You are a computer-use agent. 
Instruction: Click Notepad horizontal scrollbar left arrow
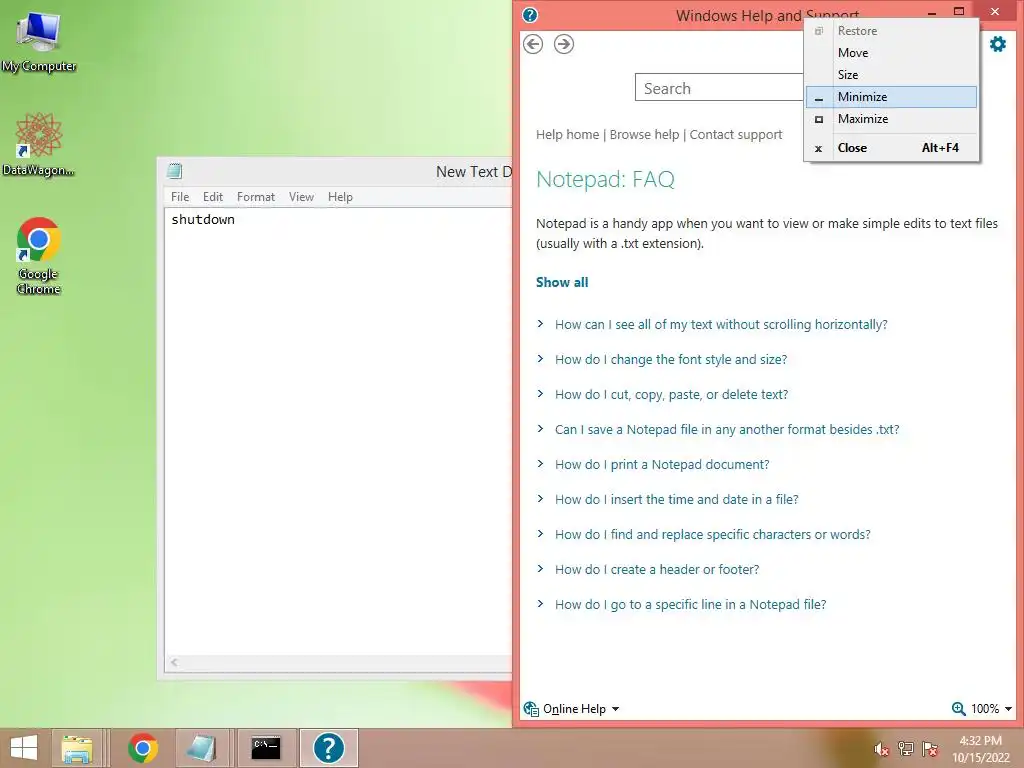tap(174, 662)
